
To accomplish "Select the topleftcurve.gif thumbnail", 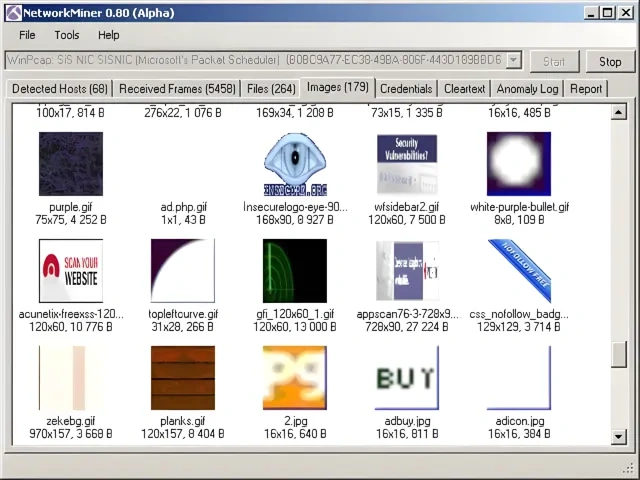I will coord(182,271).
